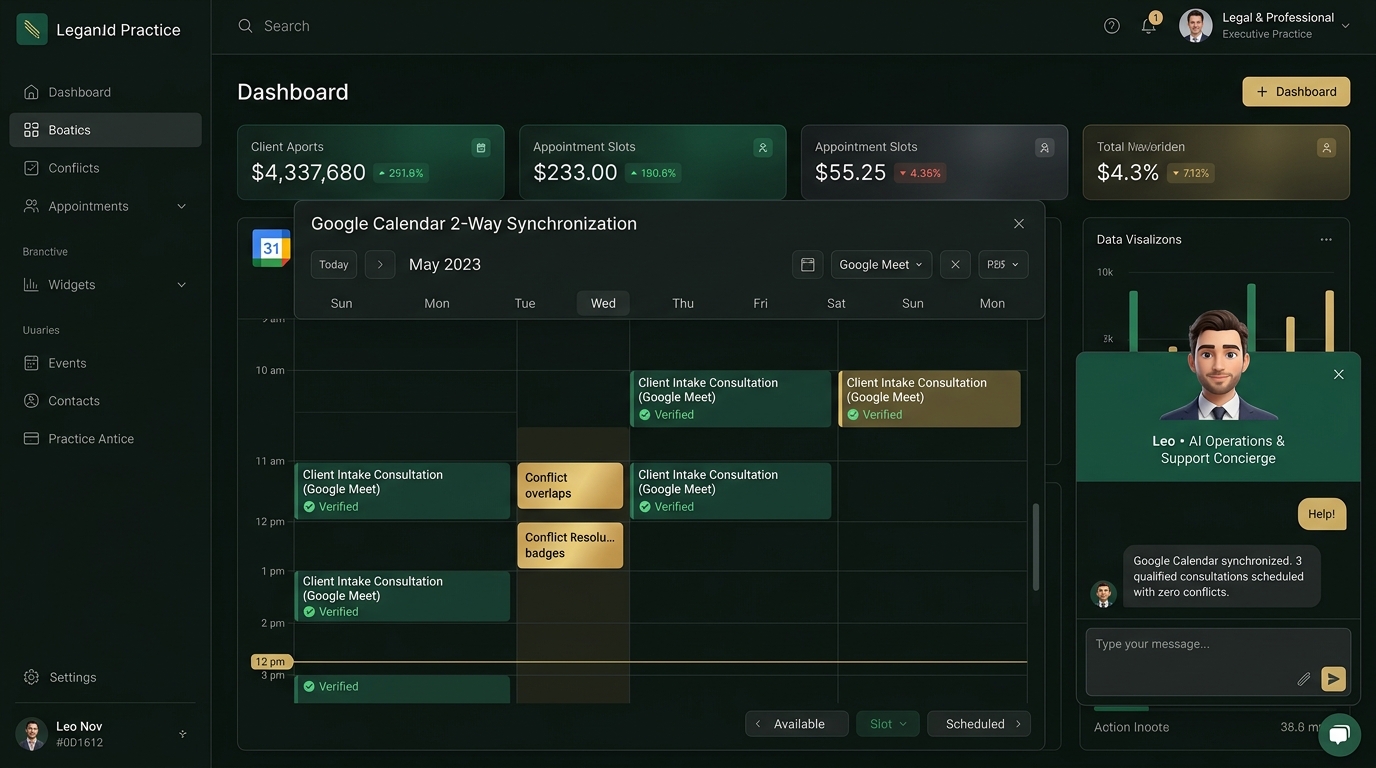Select the Wed day column header
The height and width of the screenshot is (768, 1376).
[603, 304]
